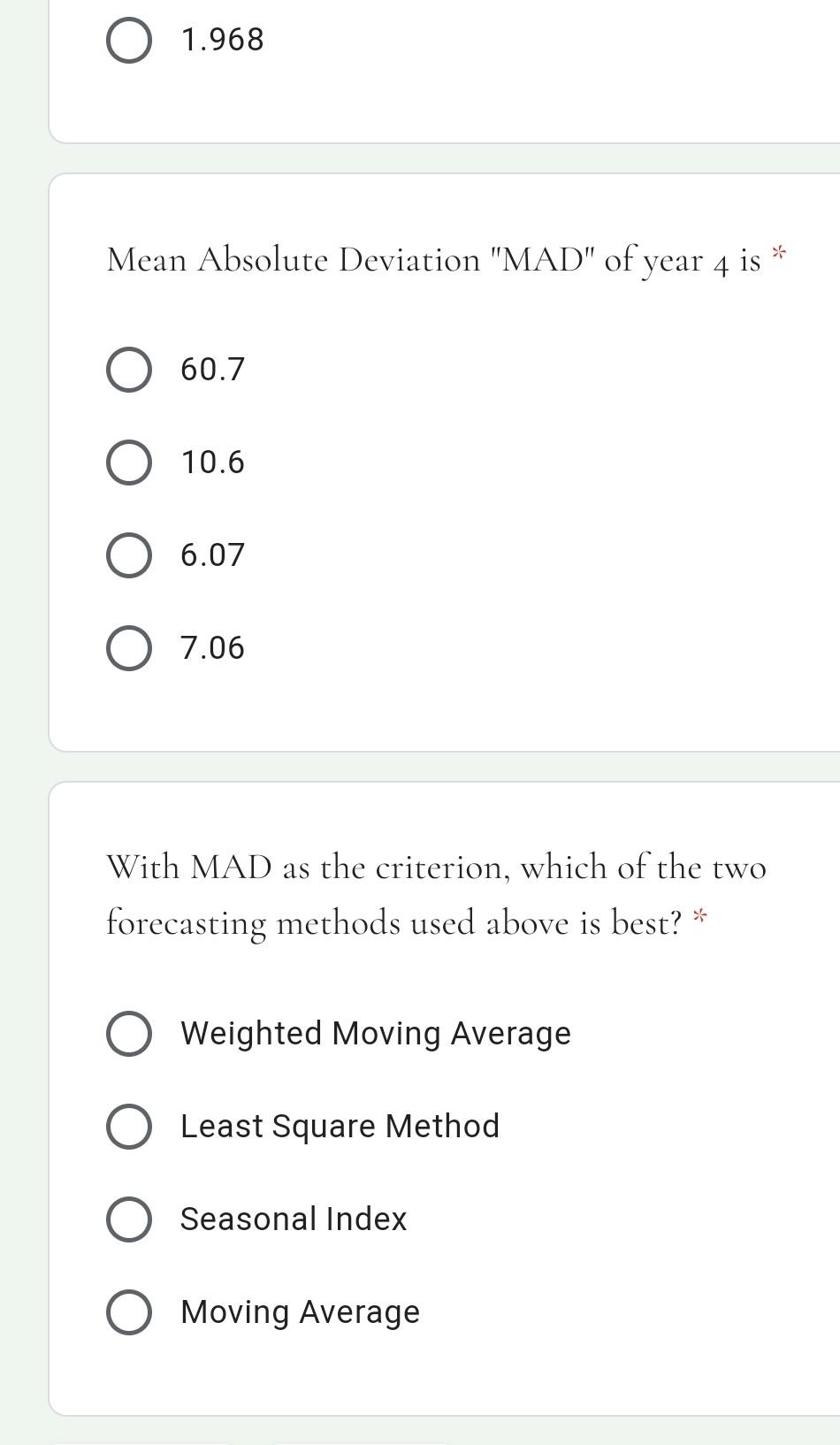The image size is (840, 1445).
Task: Pick the Seasonal Index option
Action: click(128, 1219)
